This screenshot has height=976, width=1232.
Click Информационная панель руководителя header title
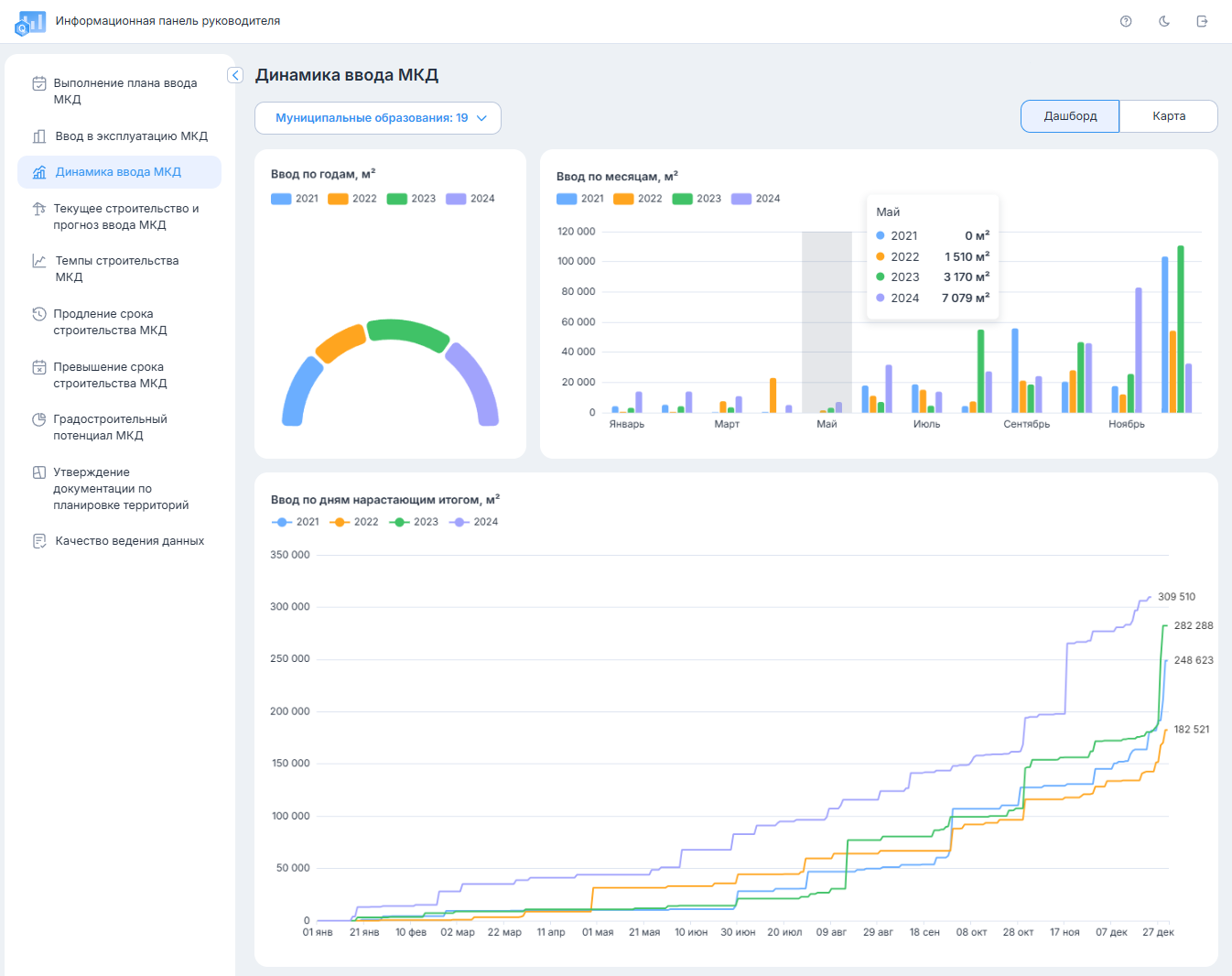coord(168,21)
